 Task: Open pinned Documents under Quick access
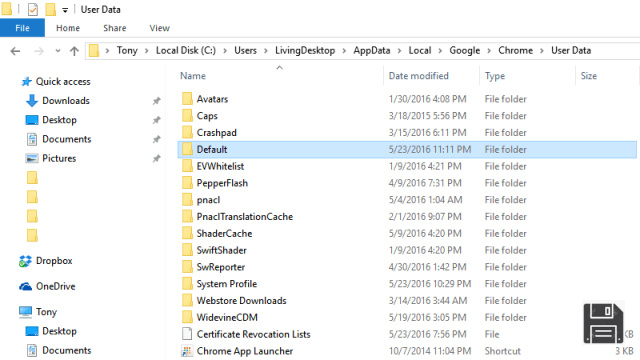[x=59, y=139]
